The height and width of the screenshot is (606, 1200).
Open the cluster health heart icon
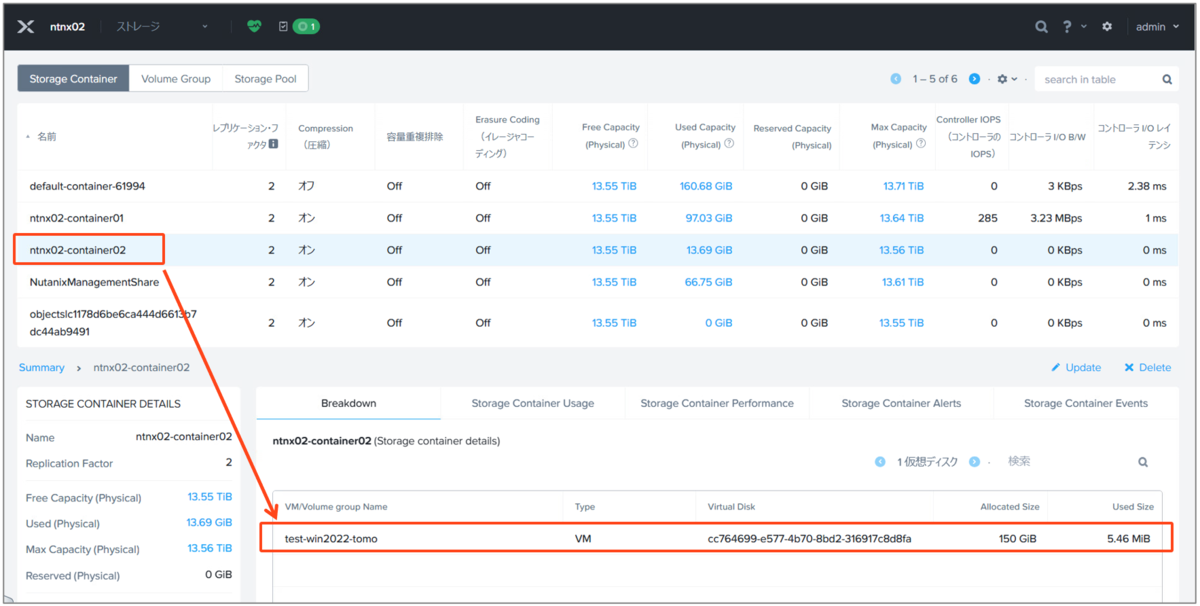coord(254,27)
